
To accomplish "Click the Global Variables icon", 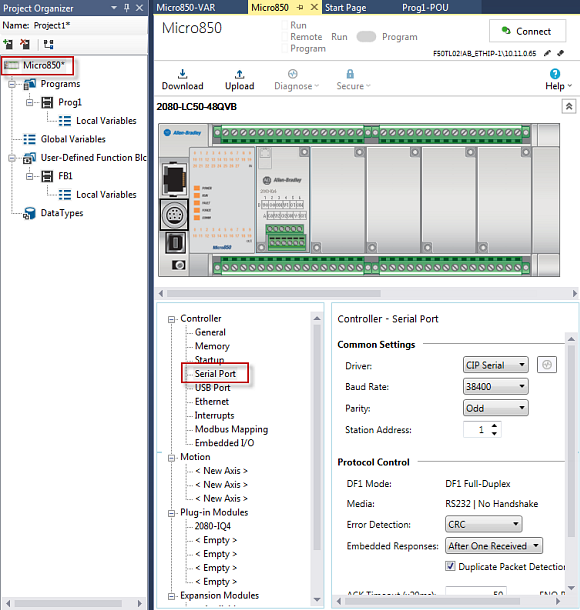I will click(29, 139).
